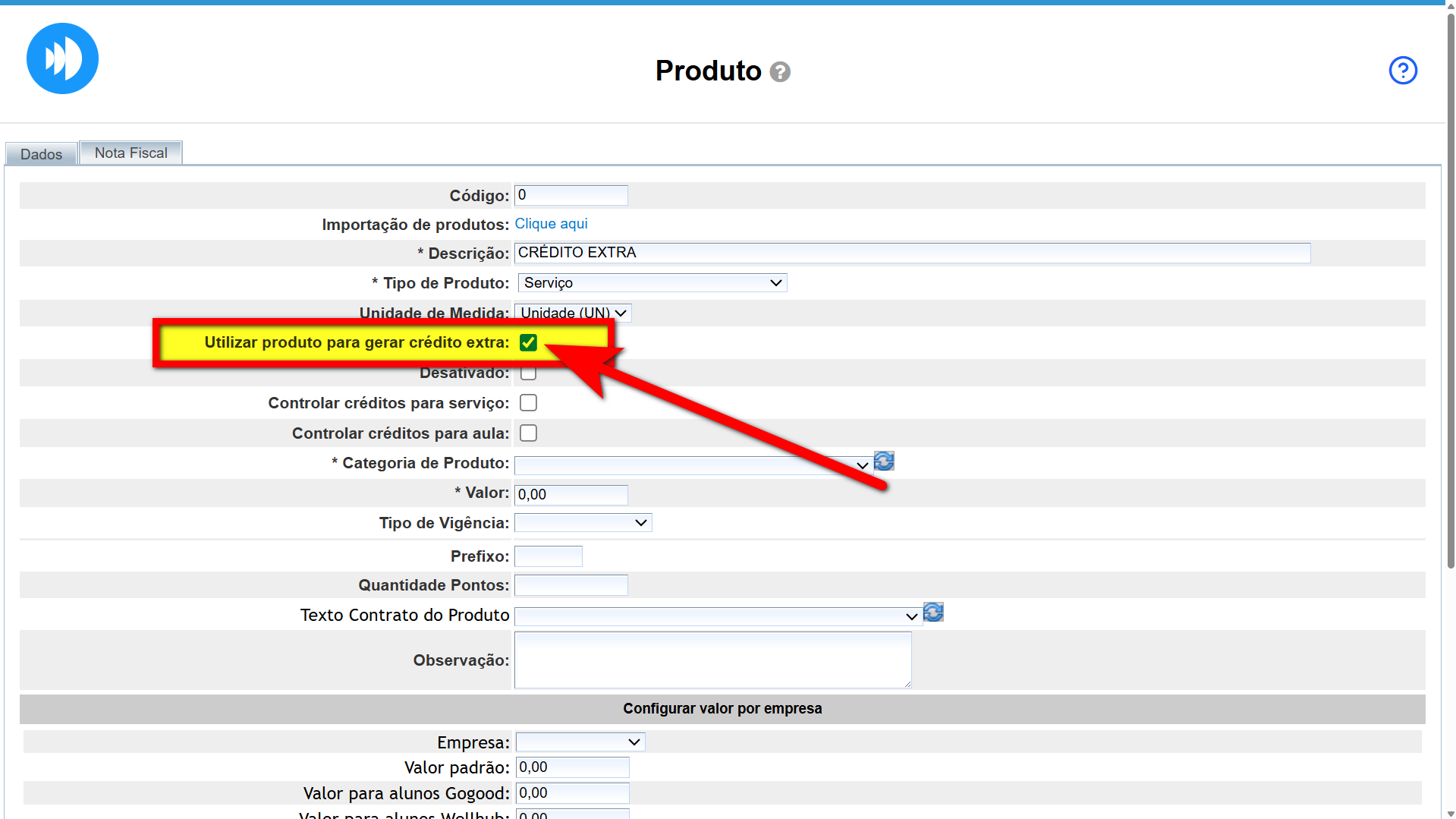Click into the Descrição text field

[x=911, y=253]
